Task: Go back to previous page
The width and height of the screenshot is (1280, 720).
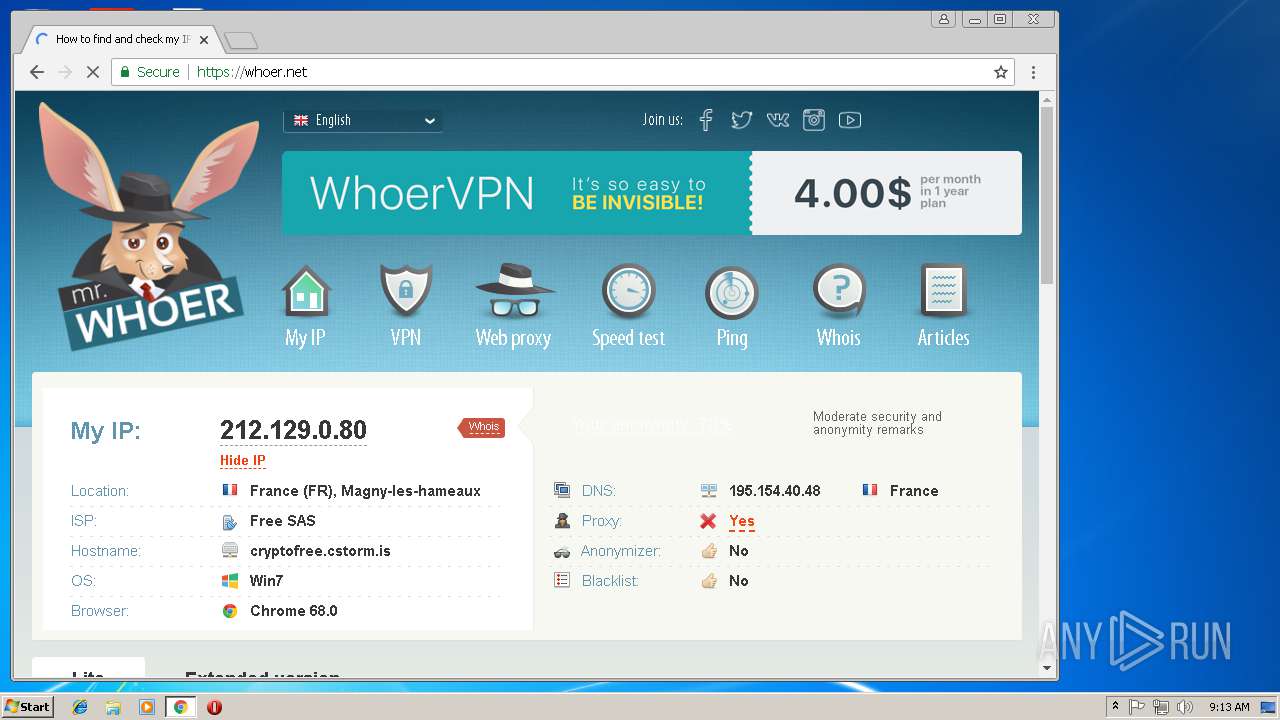Action: pyautogui.click(x=37, y=72)
